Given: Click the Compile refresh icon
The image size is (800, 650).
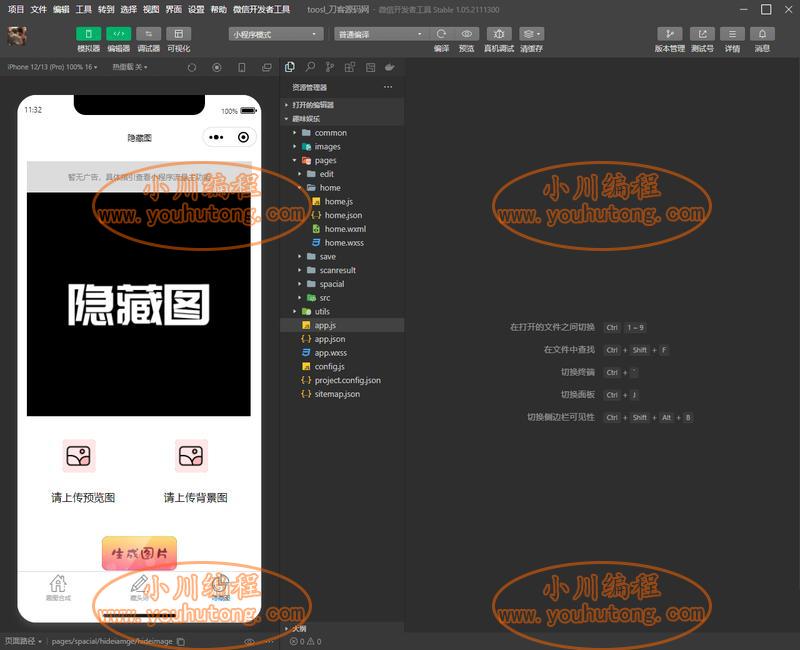Looking at the screenshot, I should pyautogui.click(x=441, y=34).
